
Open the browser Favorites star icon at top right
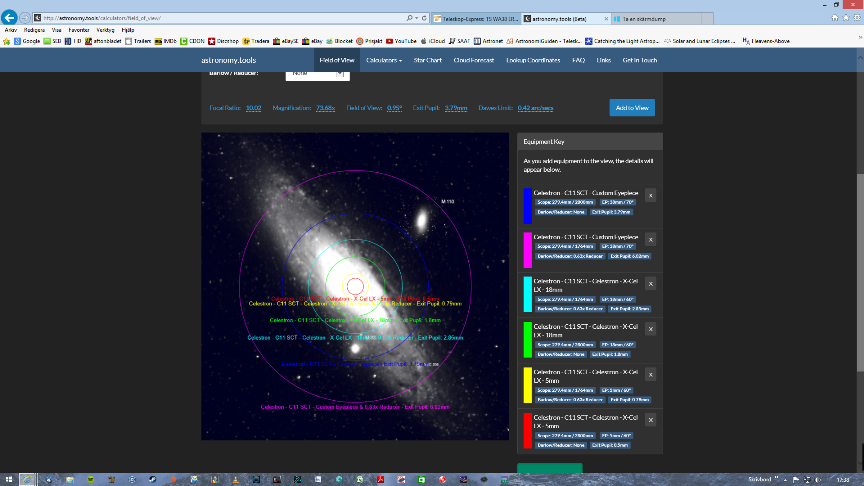[x=846, y=18]
